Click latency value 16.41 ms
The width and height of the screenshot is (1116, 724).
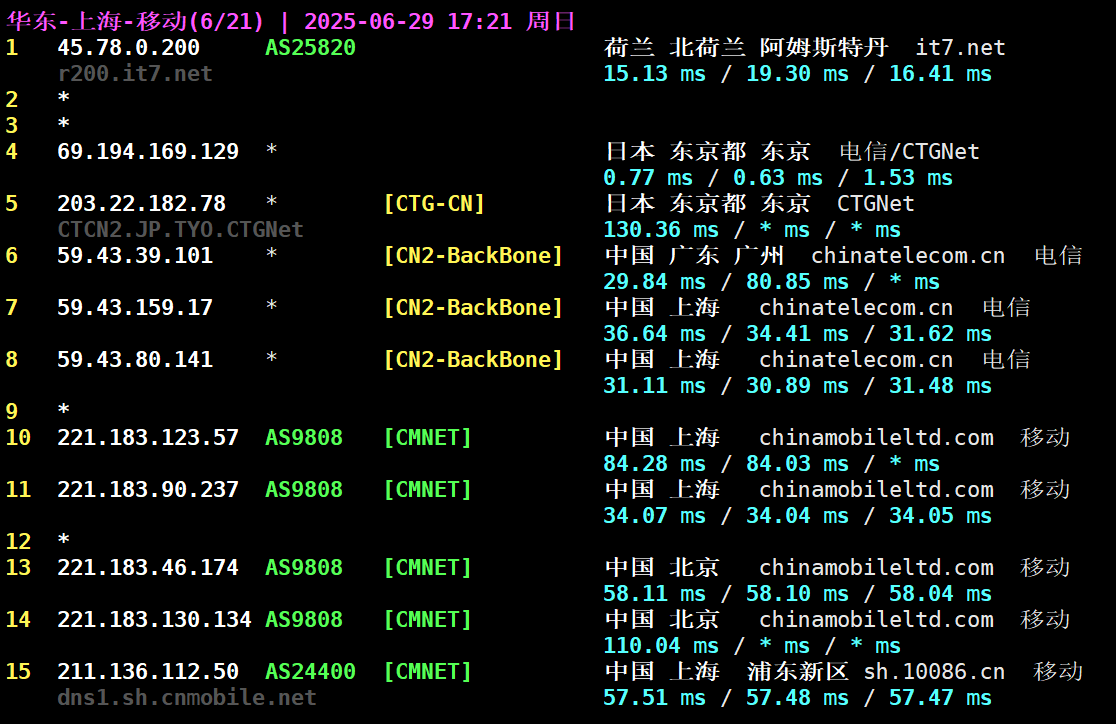940,73
